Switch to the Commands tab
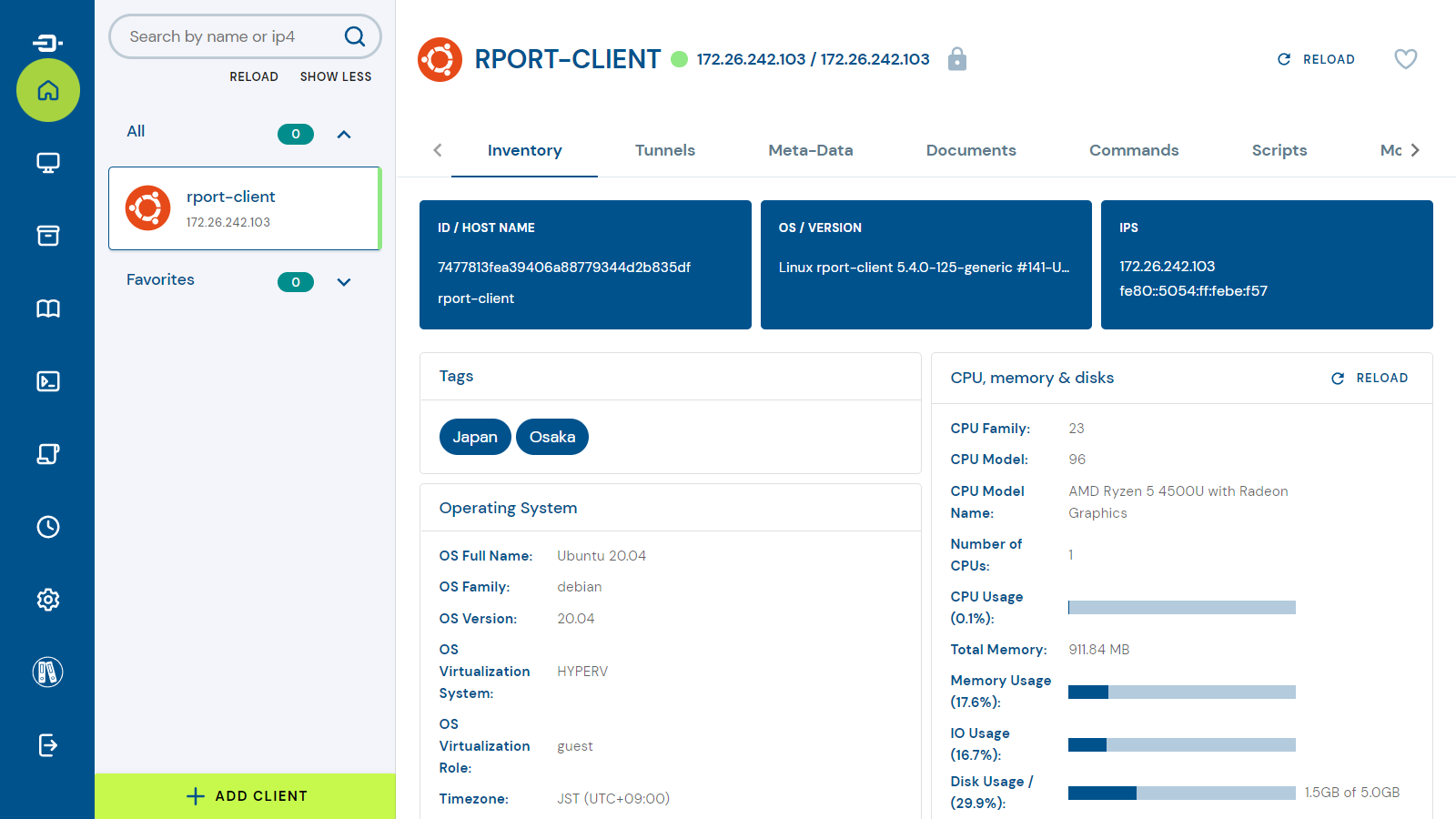1456x819 pixels. coord(1133,150)
